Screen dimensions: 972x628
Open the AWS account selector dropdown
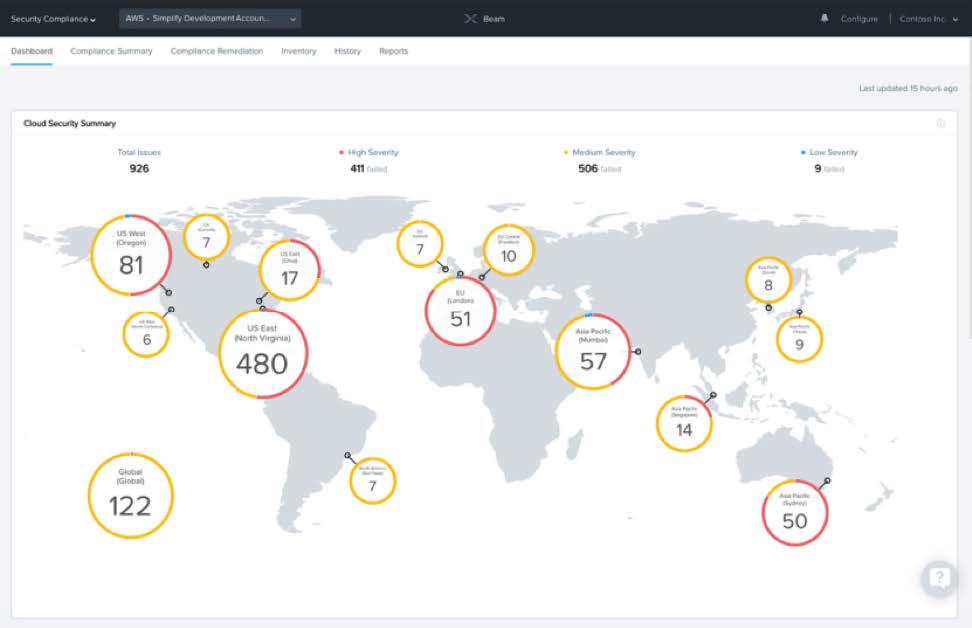click(210, 19)
